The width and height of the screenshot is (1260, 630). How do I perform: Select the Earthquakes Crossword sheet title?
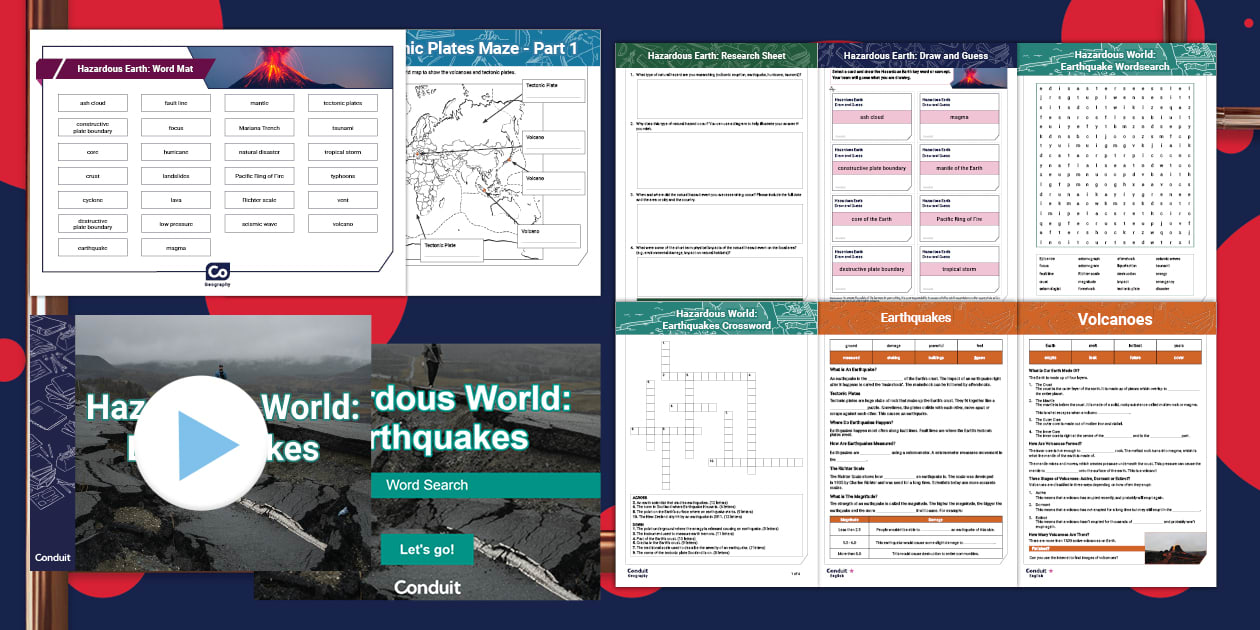click(x=716, y=319)
